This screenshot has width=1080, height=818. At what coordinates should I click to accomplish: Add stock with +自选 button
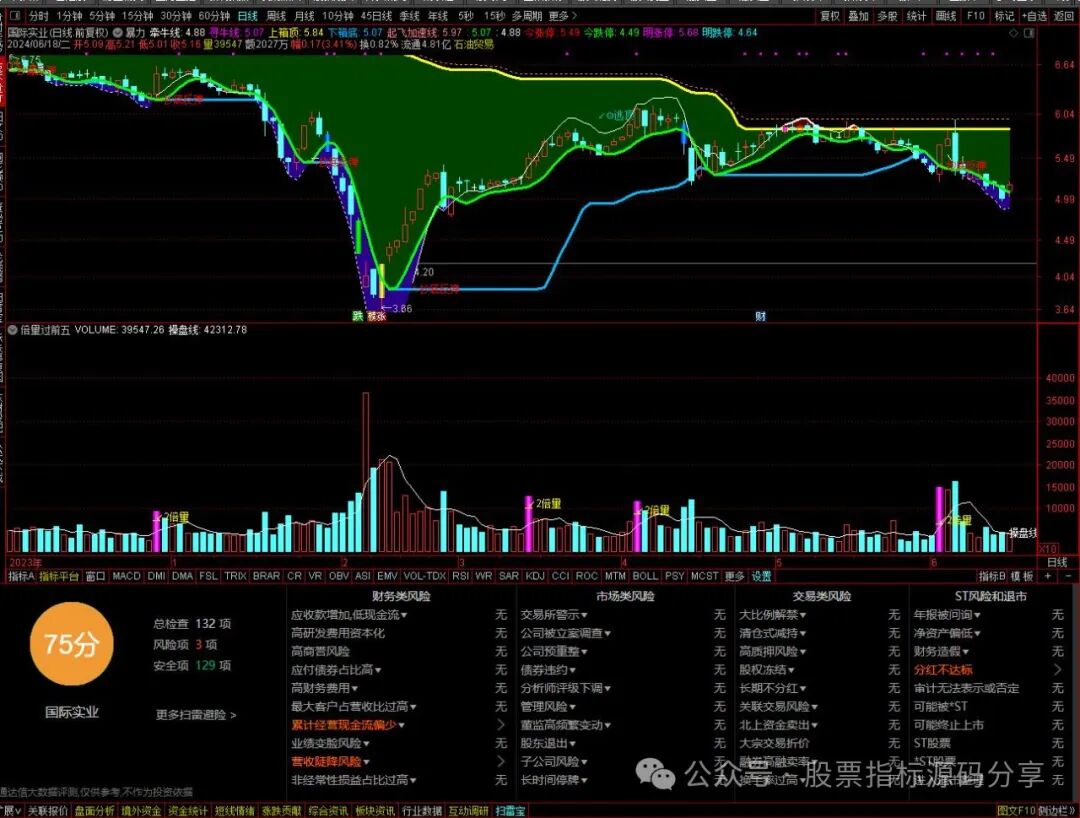[1035, 15]
